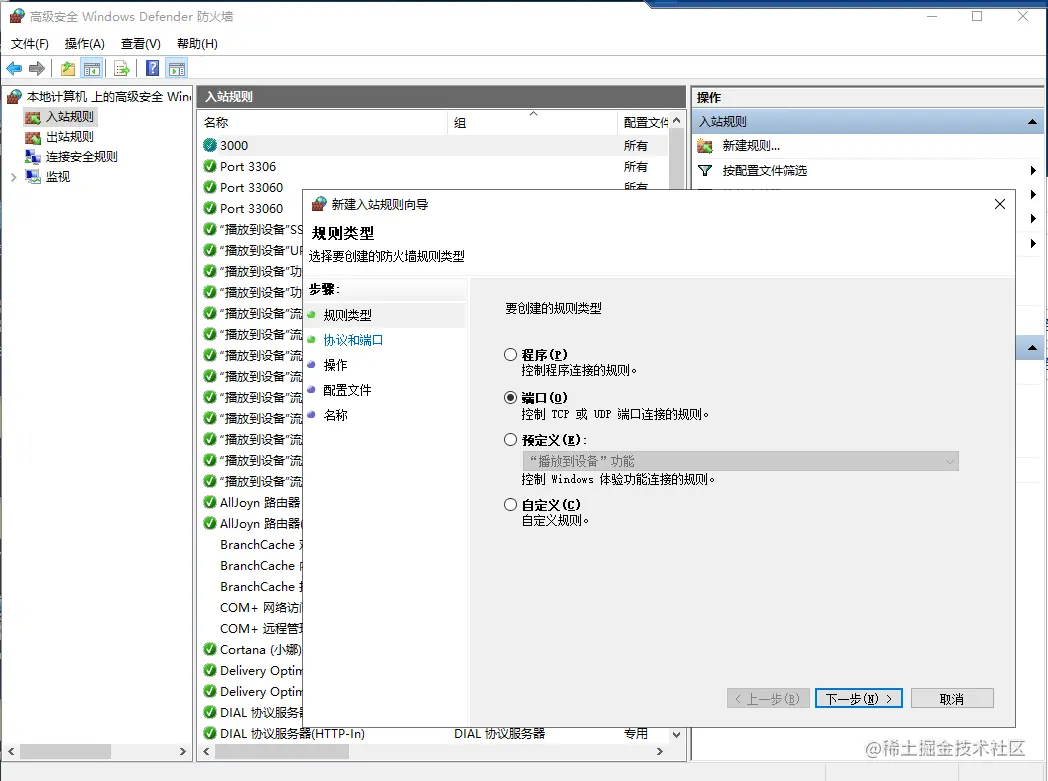Click the firewall icon in the title bar
The width and height of the screenshot is (1048, 781).
pyautogui.click(x=17, y=16)
